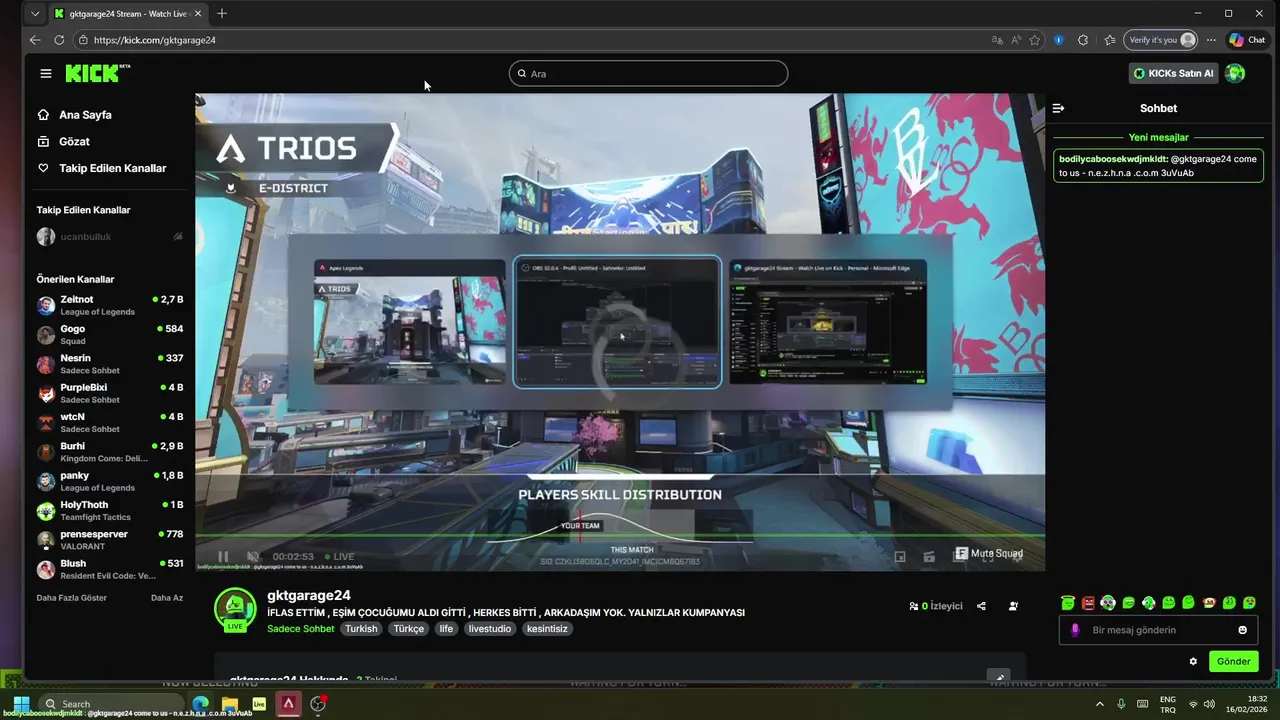The width and height of the screenshot is (1280, 720).
Task: Open recommended channel PurpleBixi
Action: point(110,393)
